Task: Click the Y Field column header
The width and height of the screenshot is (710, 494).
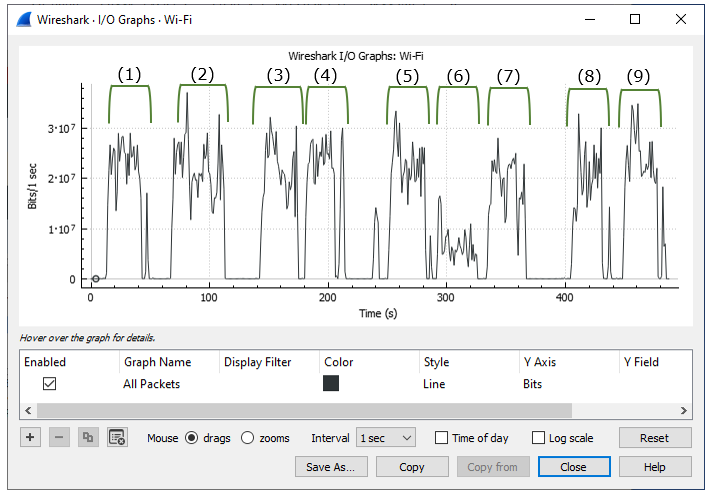Action: pyautogui.click(x=641, y=362)
